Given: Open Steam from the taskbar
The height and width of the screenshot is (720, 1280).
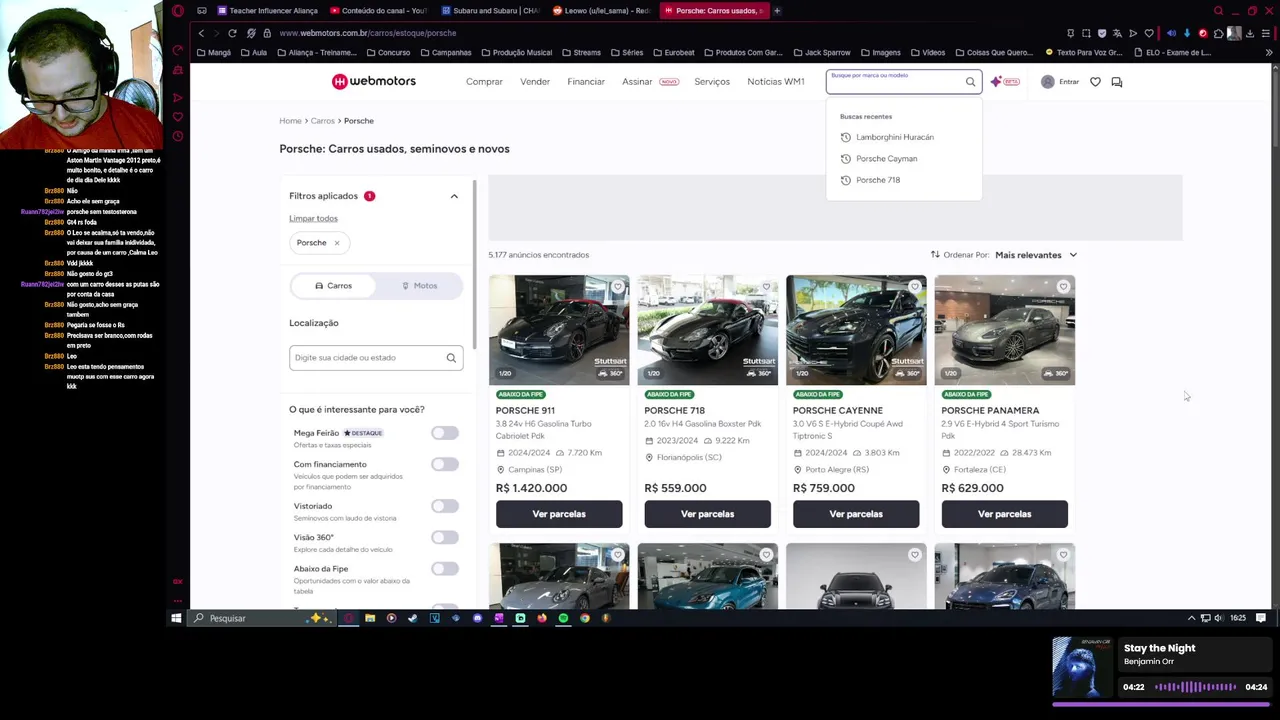Looking at the screenshot, I should pyautogui.click(x=412, y=618).
